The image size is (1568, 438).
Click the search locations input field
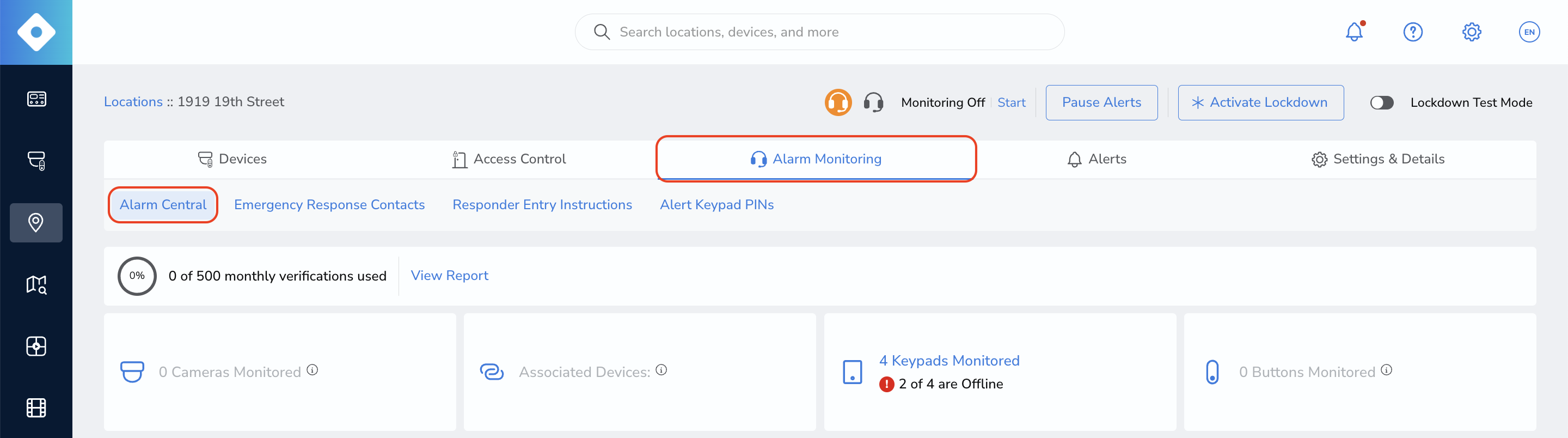tap(819, 32)
